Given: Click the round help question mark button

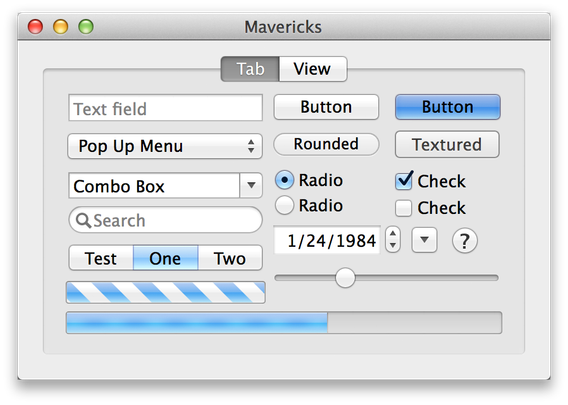Looking at the screenshot, I should click(464, 241).
